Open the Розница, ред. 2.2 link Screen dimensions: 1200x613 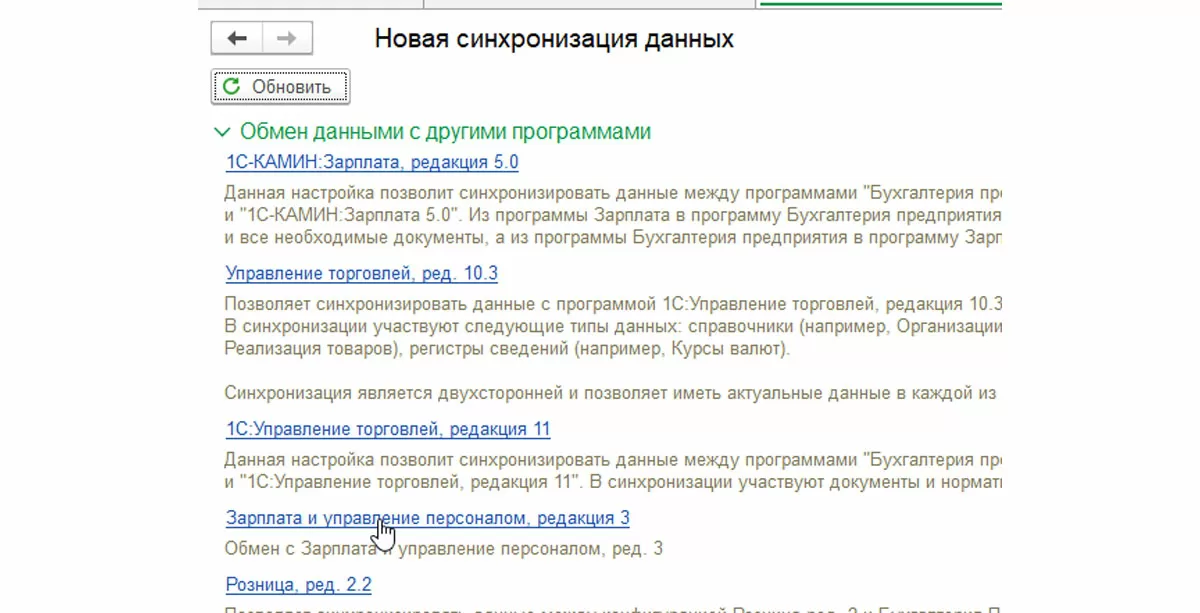click(x=299, y=585)
